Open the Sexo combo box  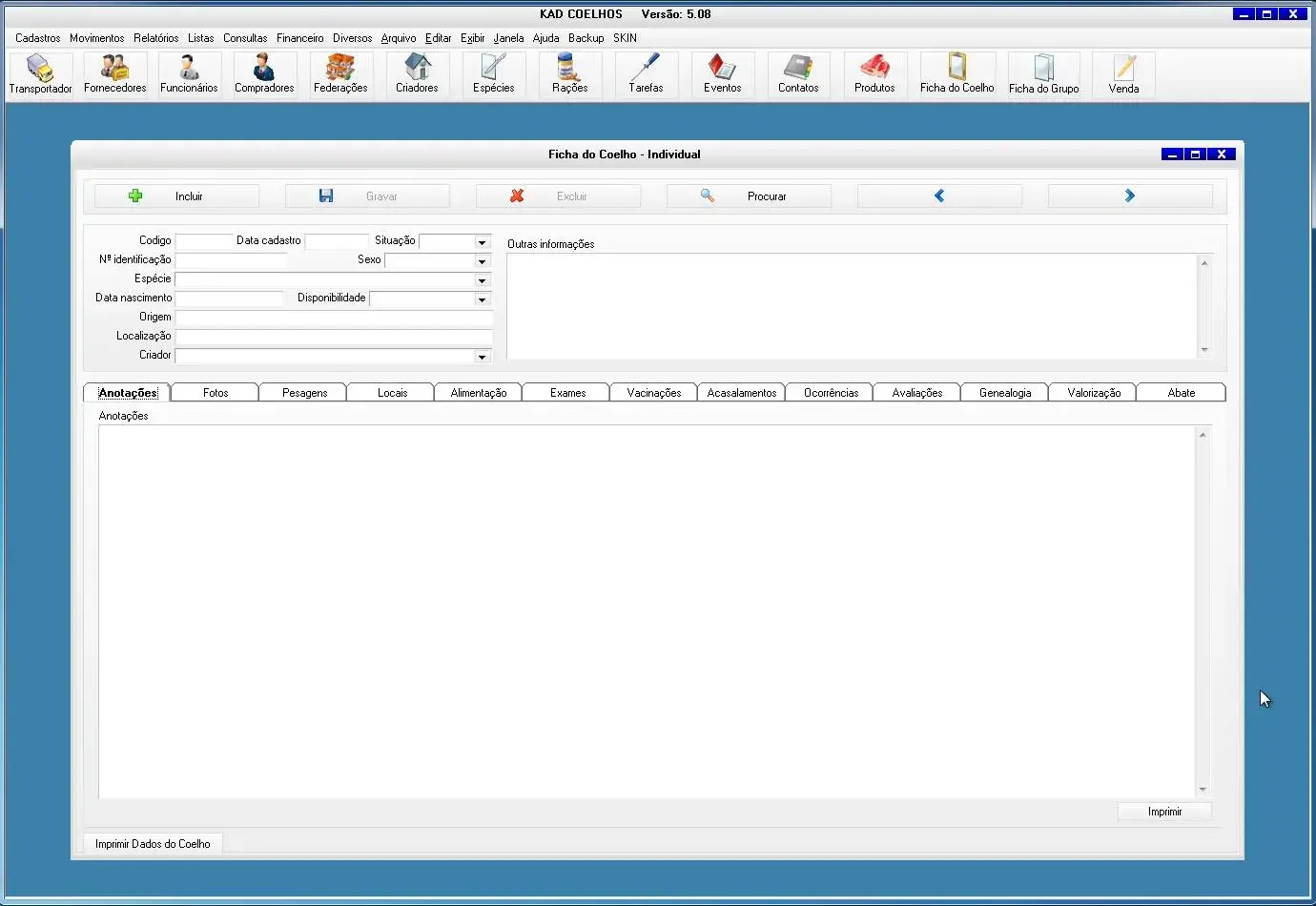482,261
